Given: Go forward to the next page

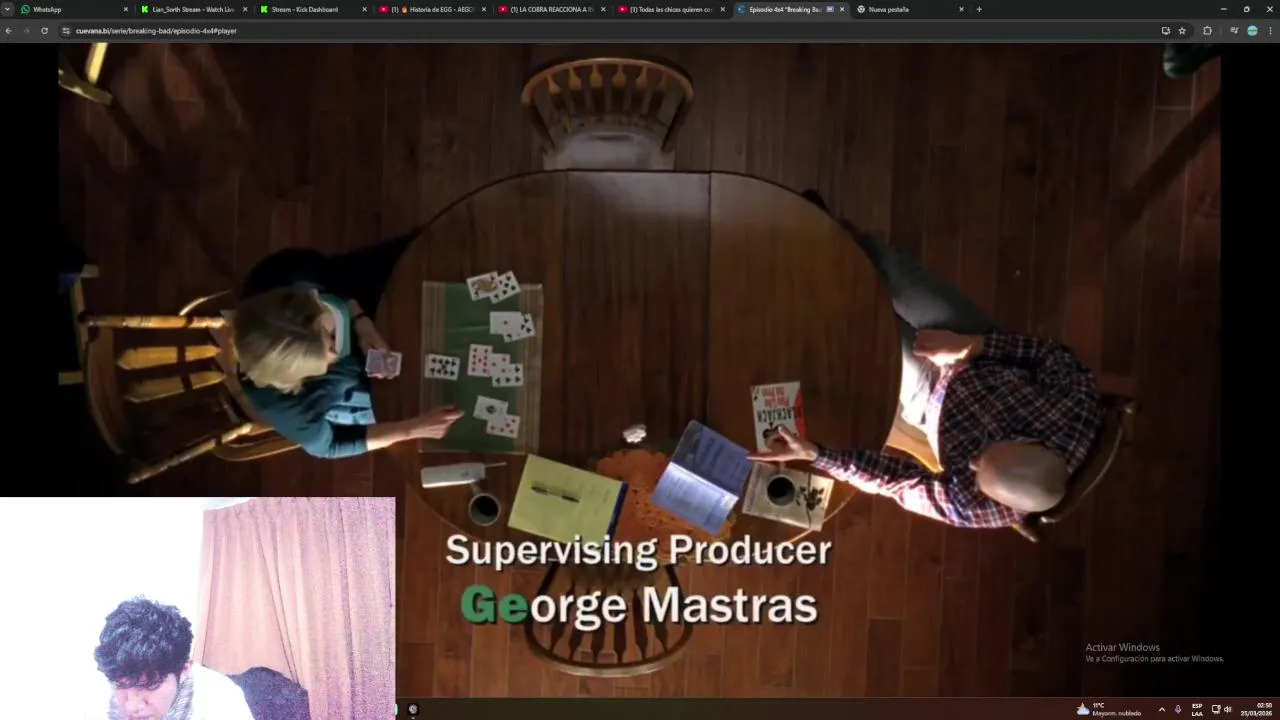Looking at the screenshot, I should point(26,31).
